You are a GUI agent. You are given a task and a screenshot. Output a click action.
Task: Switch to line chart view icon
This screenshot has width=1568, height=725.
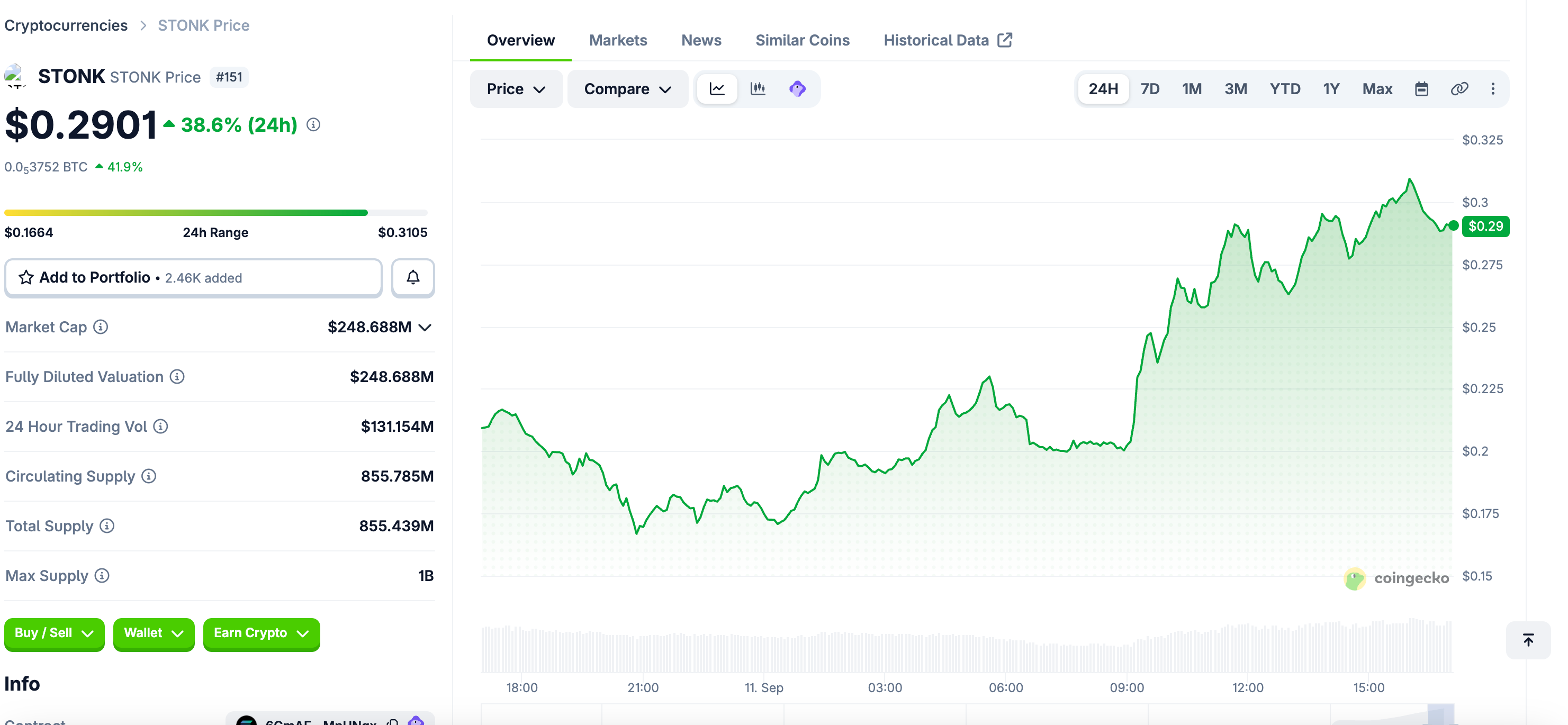(717, 89)
